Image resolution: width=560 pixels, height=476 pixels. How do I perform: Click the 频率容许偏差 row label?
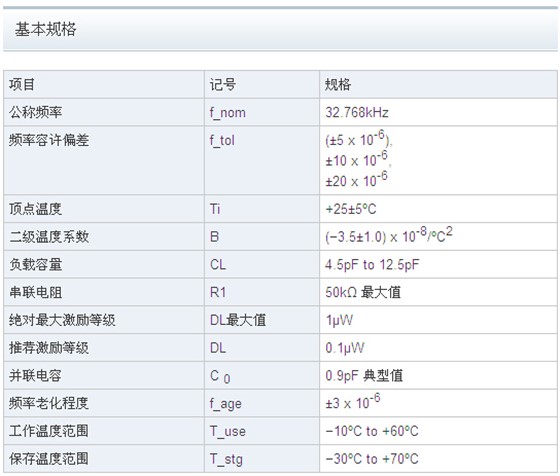point(49,140)
